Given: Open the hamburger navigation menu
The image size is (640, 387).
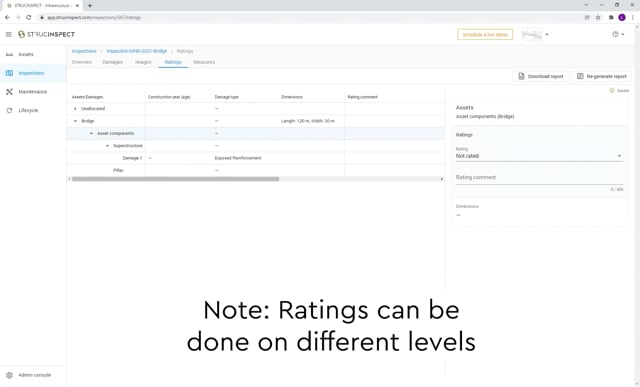Looking at the screenshot, I should [x=9, y=35].
